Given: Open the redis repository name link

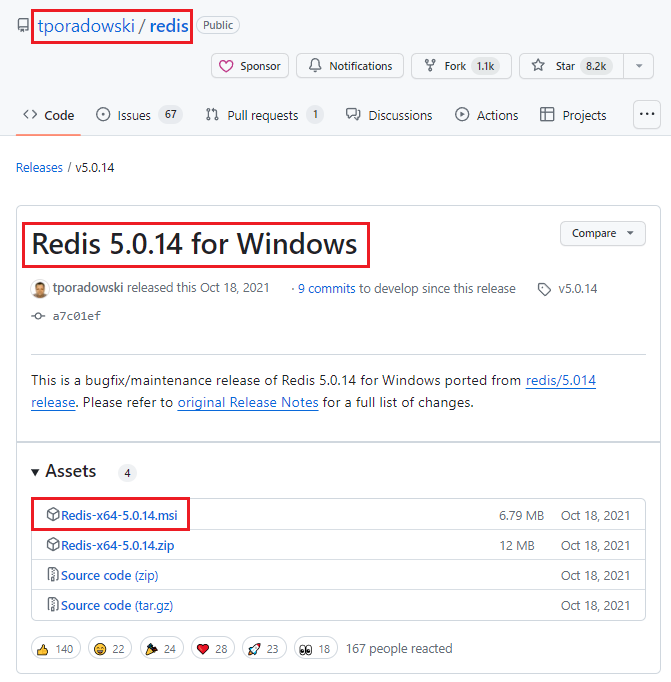Looking at the screenshot, I should pos(169,26).
